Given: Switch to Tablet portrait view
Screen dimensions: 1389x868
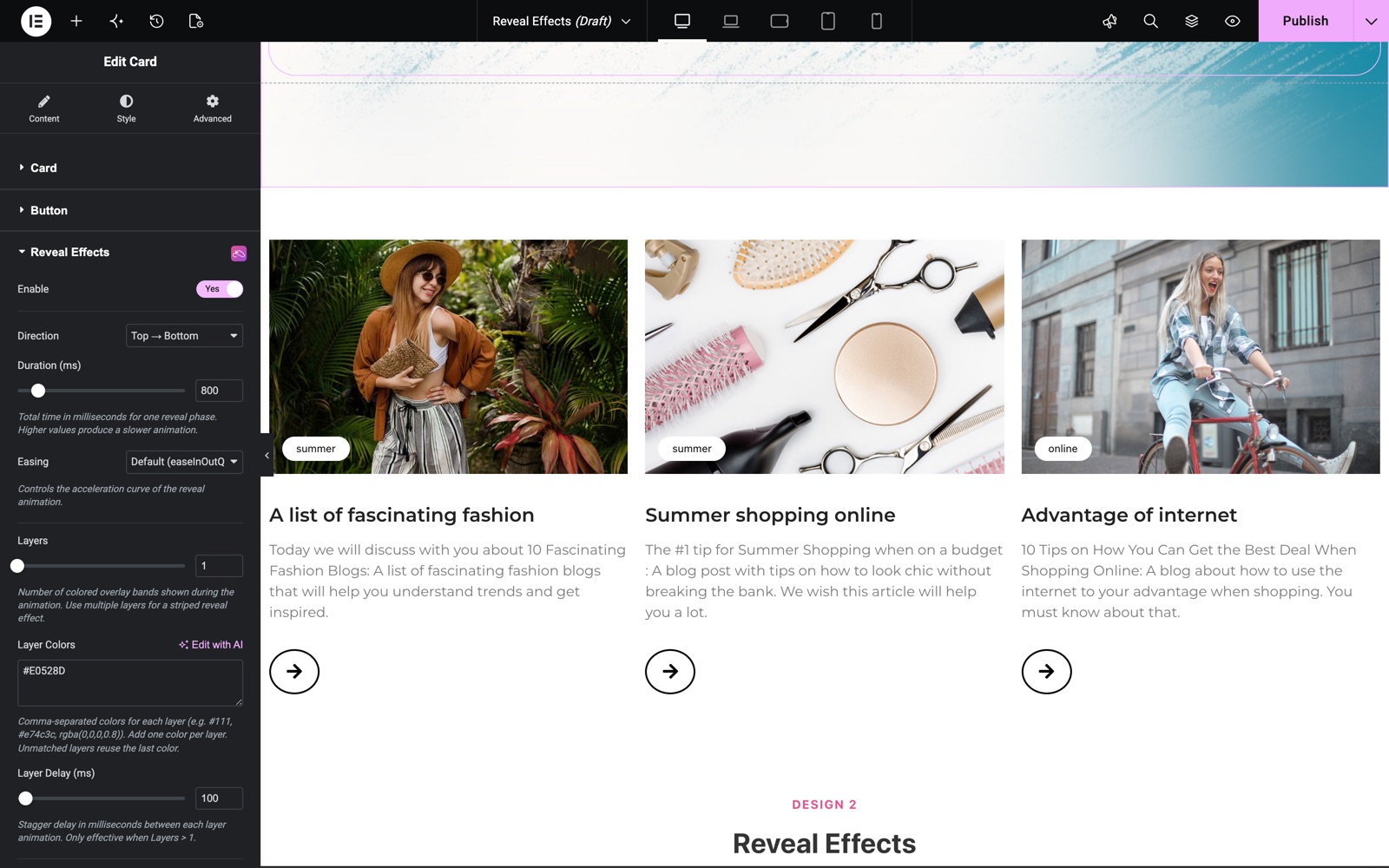Looking at the screenshot, I should (828, 21).
